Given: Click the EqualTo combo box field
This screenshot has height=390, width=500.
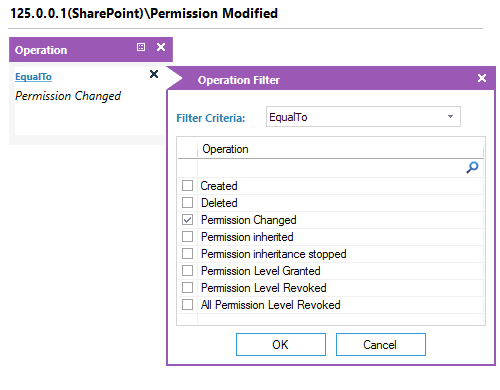Looking at the screenshot, I should (x=363, y=117).
